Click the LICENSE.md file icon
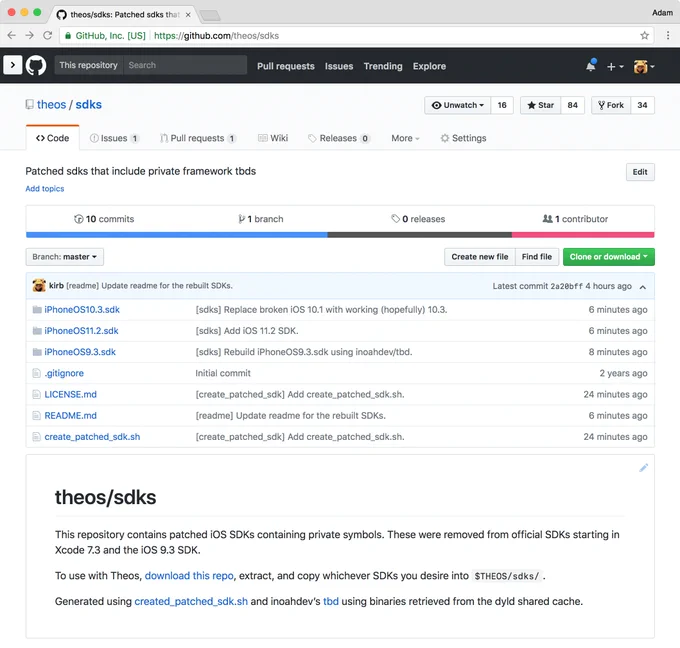 pyautogui.click(x=37, y=394)
